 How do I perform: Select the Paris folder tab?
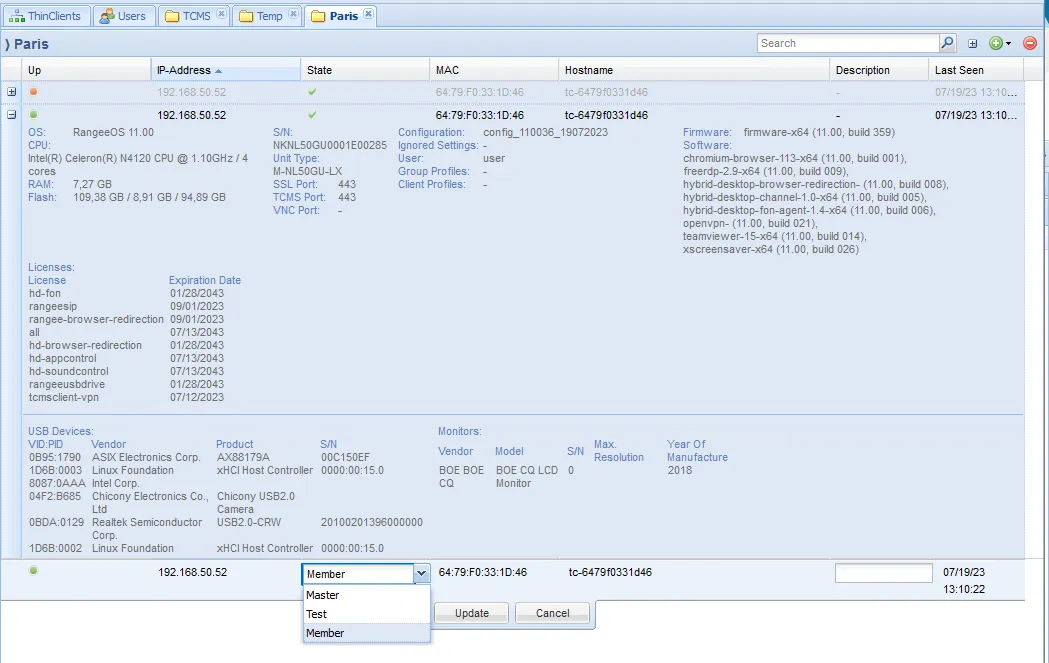[x=343, y=16]
